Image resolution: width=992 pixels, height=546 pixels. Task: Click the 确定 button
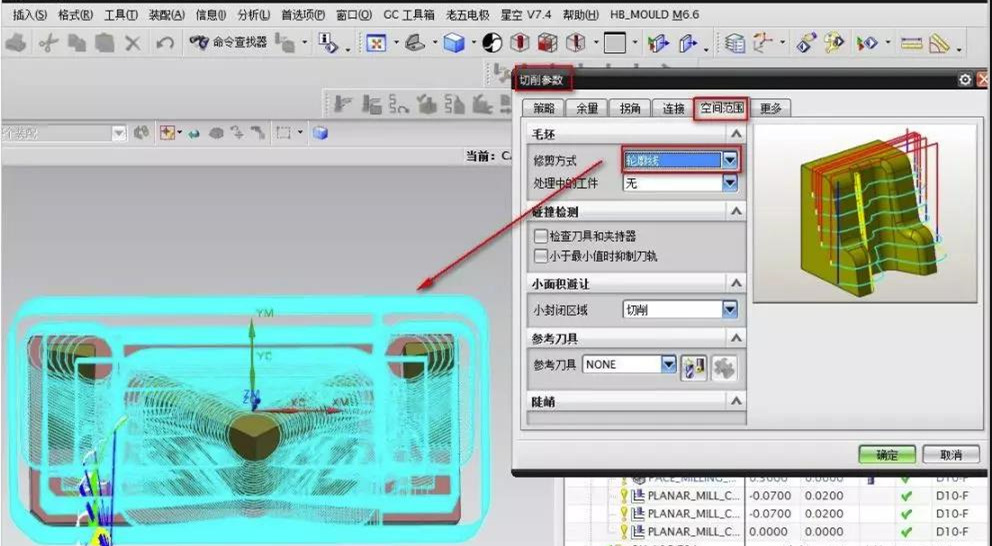[x=886, y=455]
